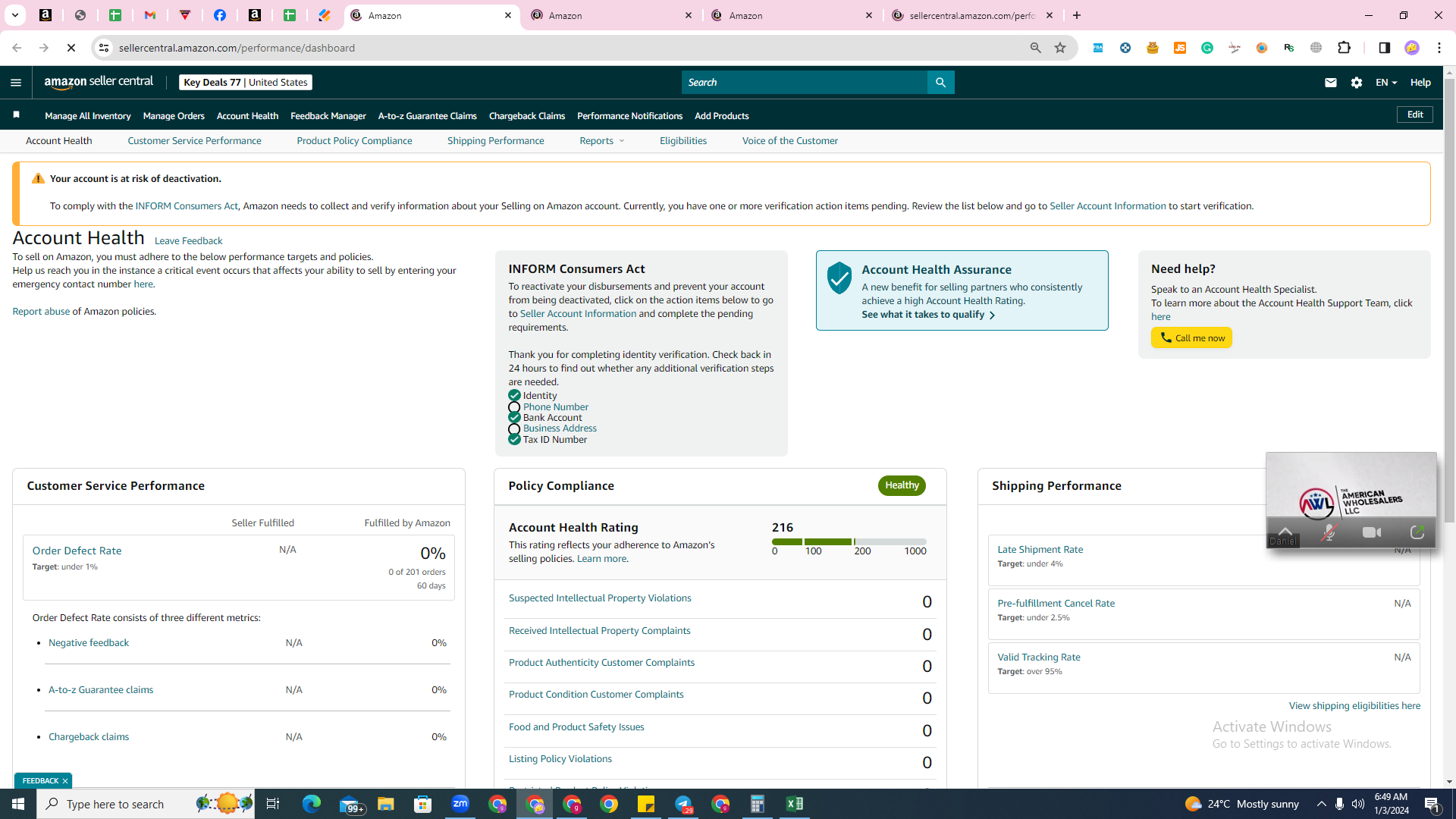The width and height of the screenshot is (1456, 819).
Task: Stop loading the page
Action: tap(71, 48)
